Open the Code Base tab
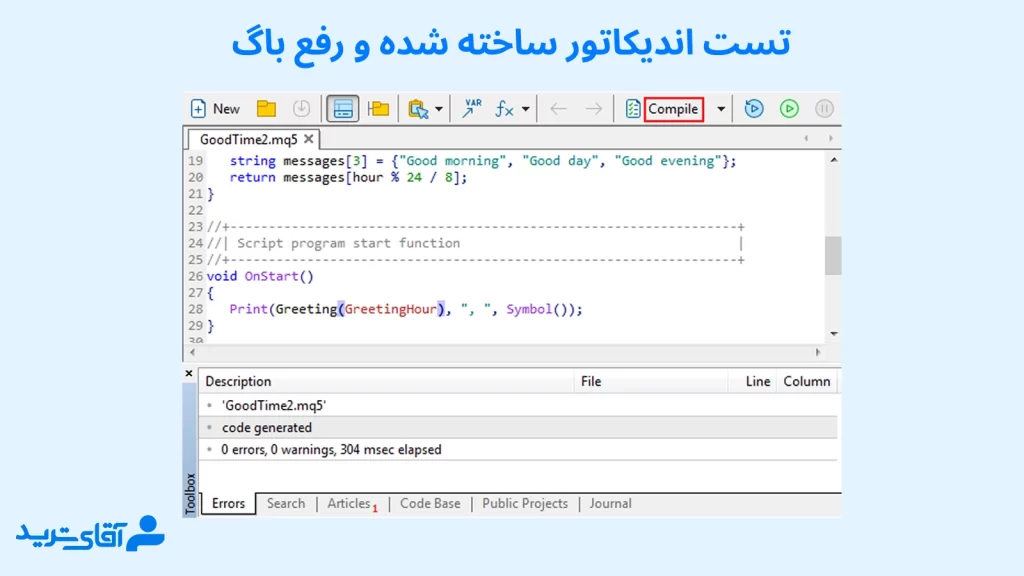The image size is (1024, 576). pyautogui.click(x=430, y=504)
